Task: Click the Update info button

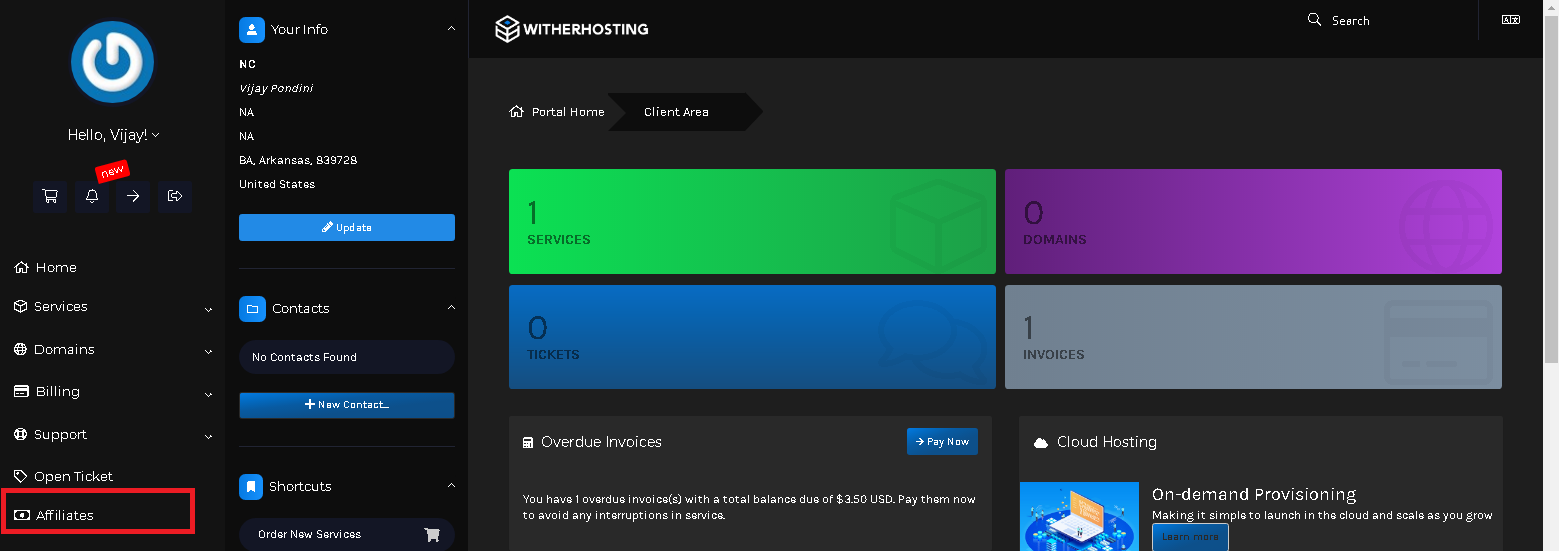Action: tap(347, 228)
